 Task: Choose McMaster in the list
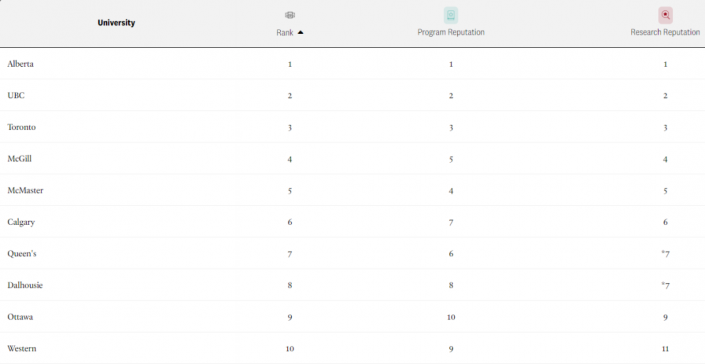coord(25,191)
